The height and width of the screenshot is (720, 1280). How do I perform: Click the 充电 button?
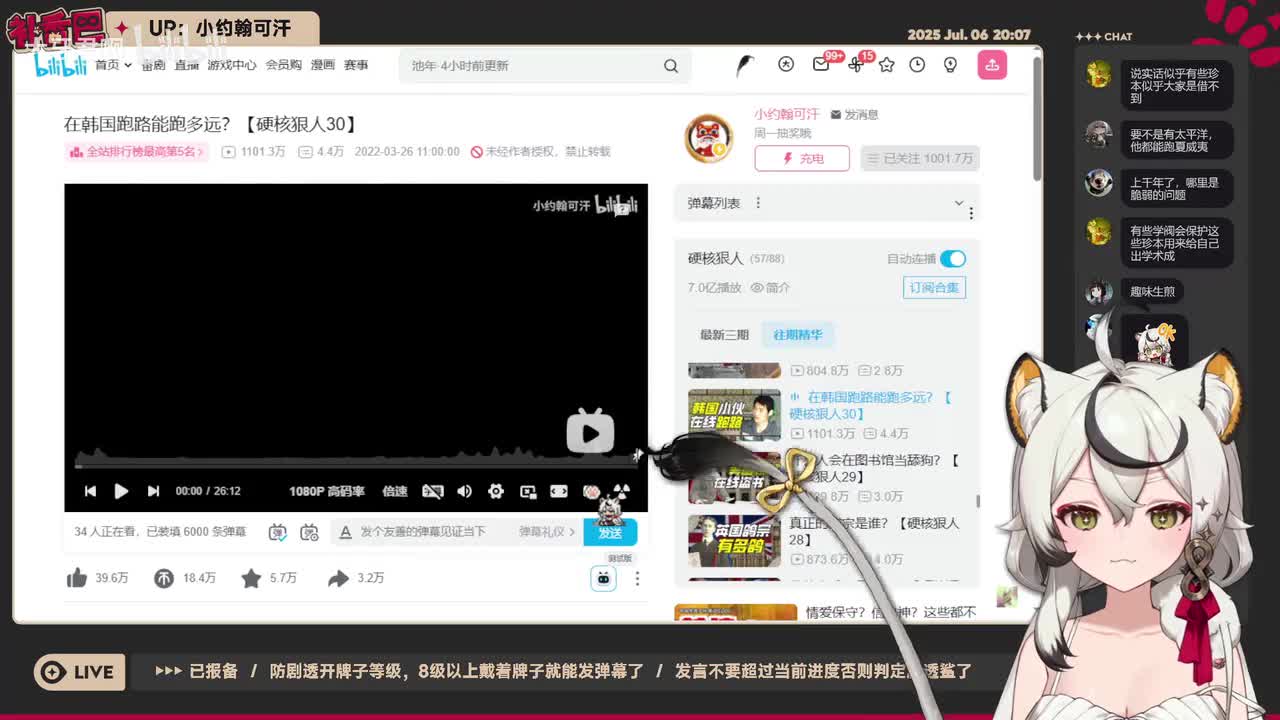(x=802, y=158)
